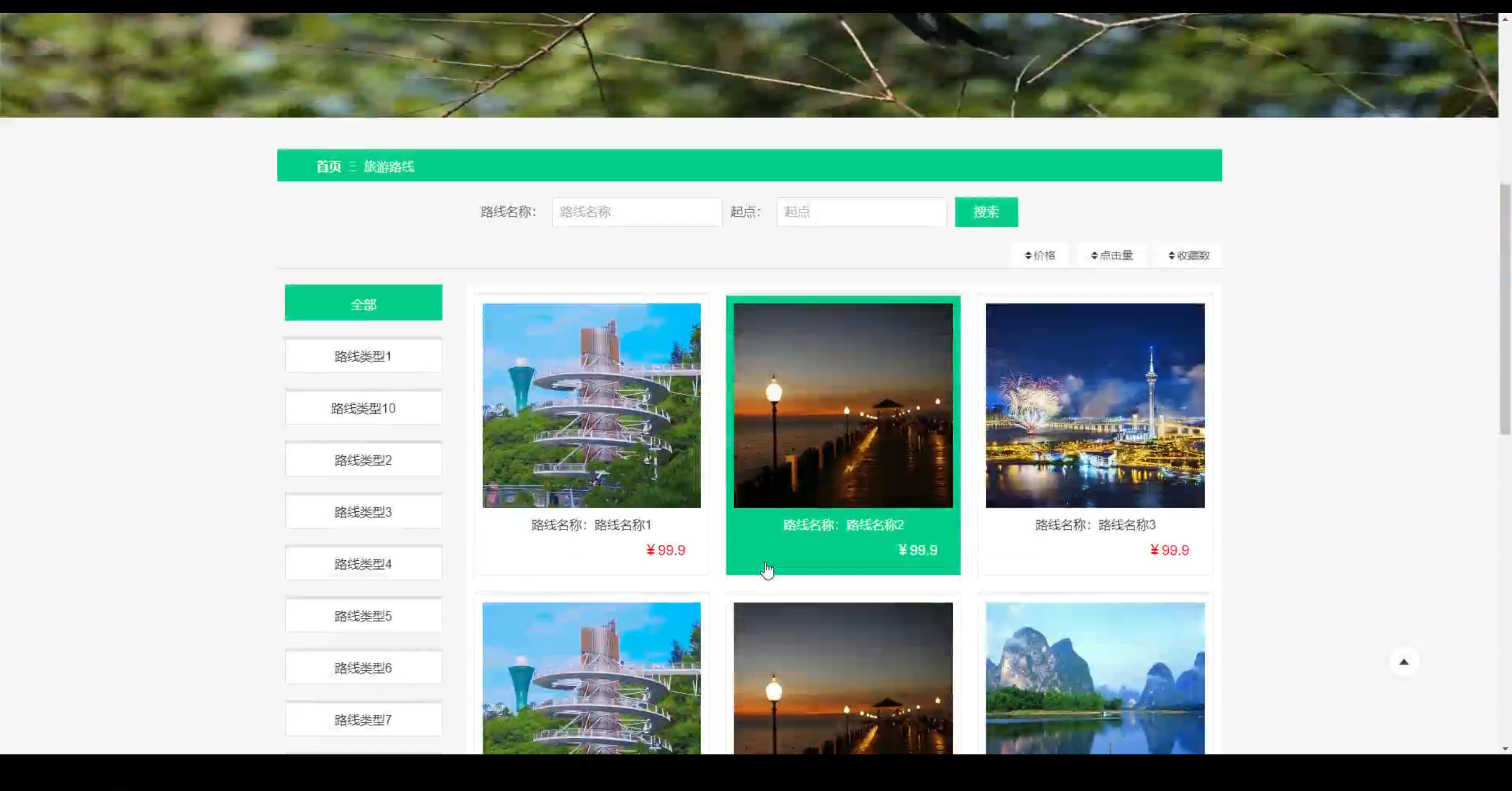Select the 全部 category
The image size is (1512, 791).
(363, 303)
